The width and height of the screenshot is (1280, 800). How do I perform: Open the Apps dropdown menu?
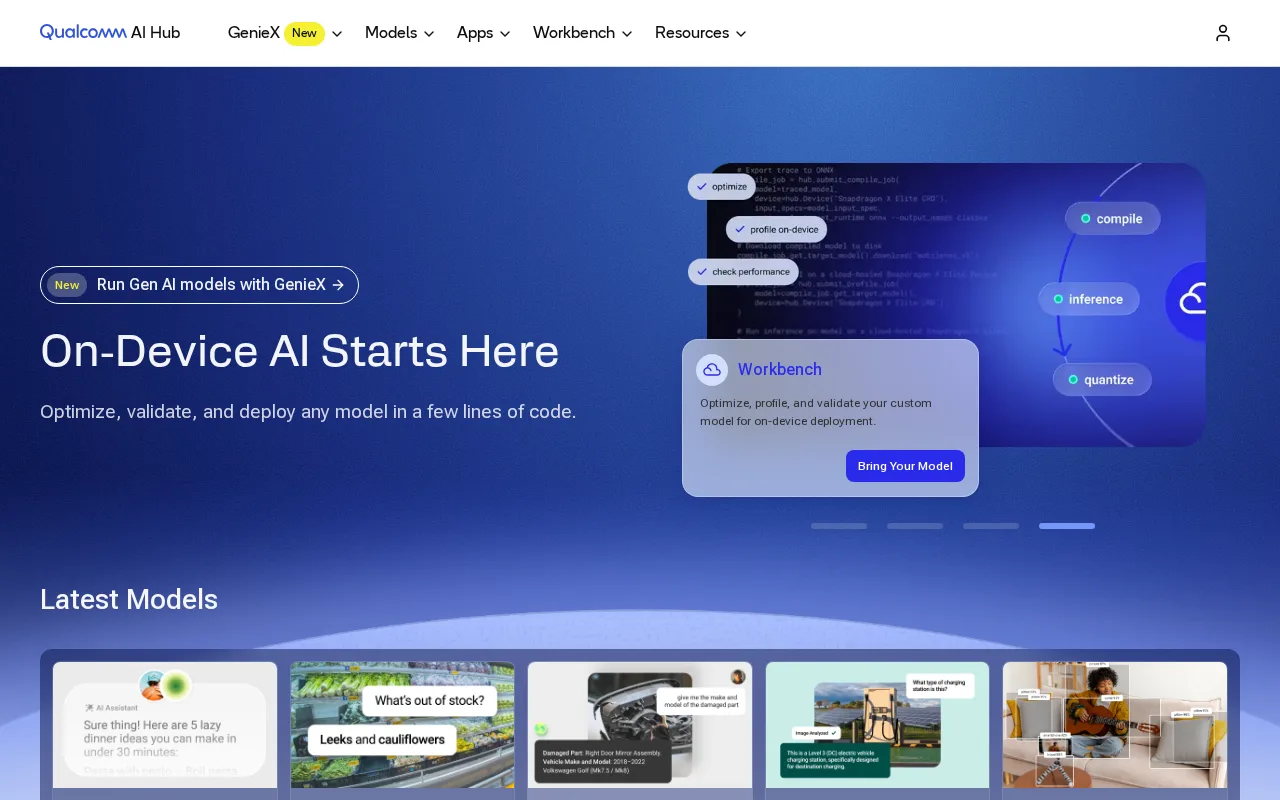coord(484,33)
